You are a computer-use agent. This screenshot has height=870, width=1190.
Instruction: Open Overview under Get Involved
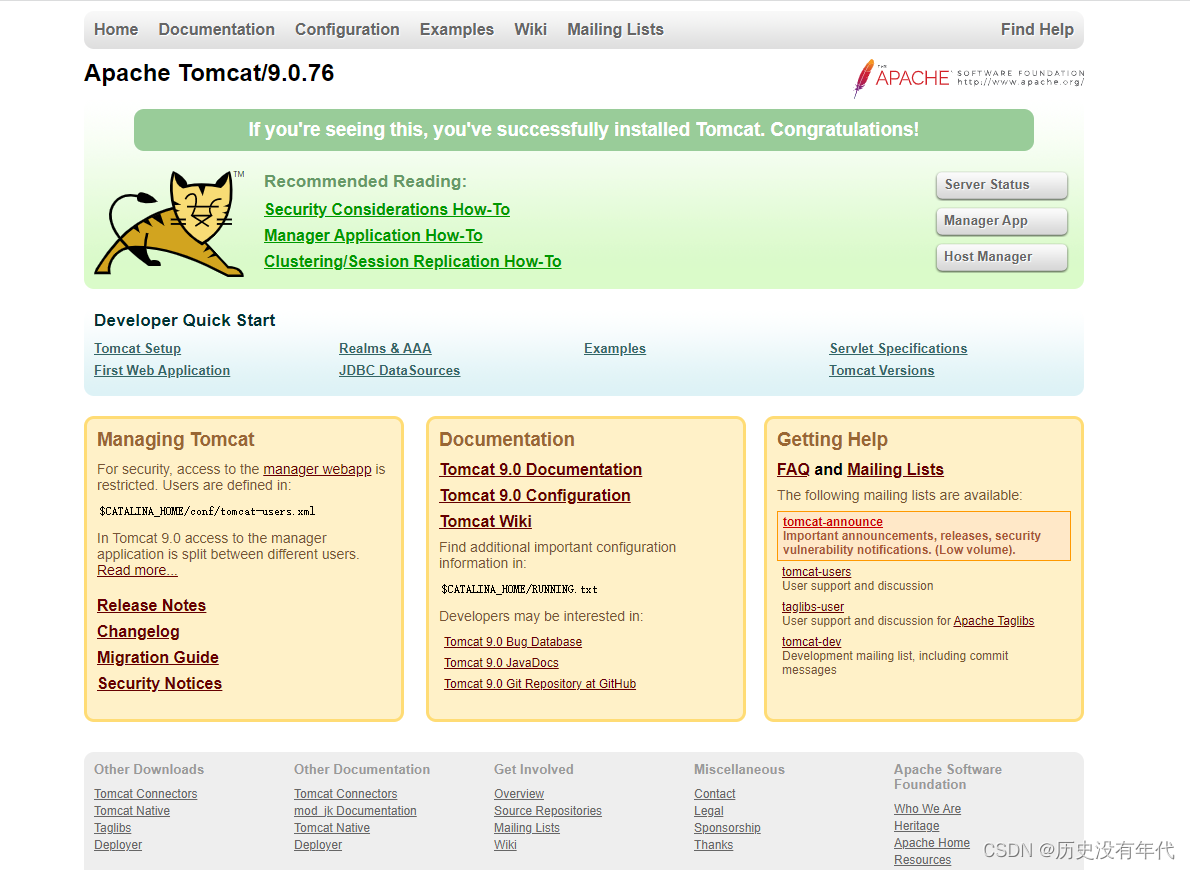coord(519,794)
